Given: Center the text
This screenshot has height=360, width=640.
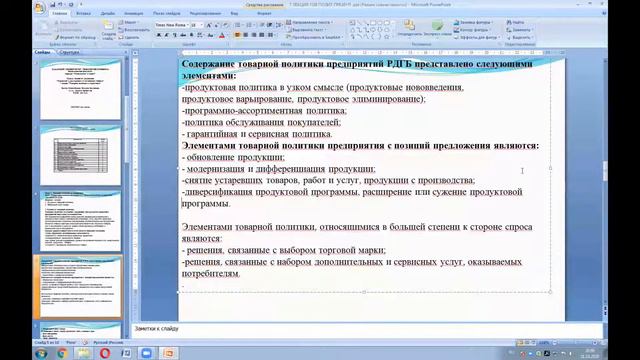Looking at the screenshot, I should coord(245,35).
